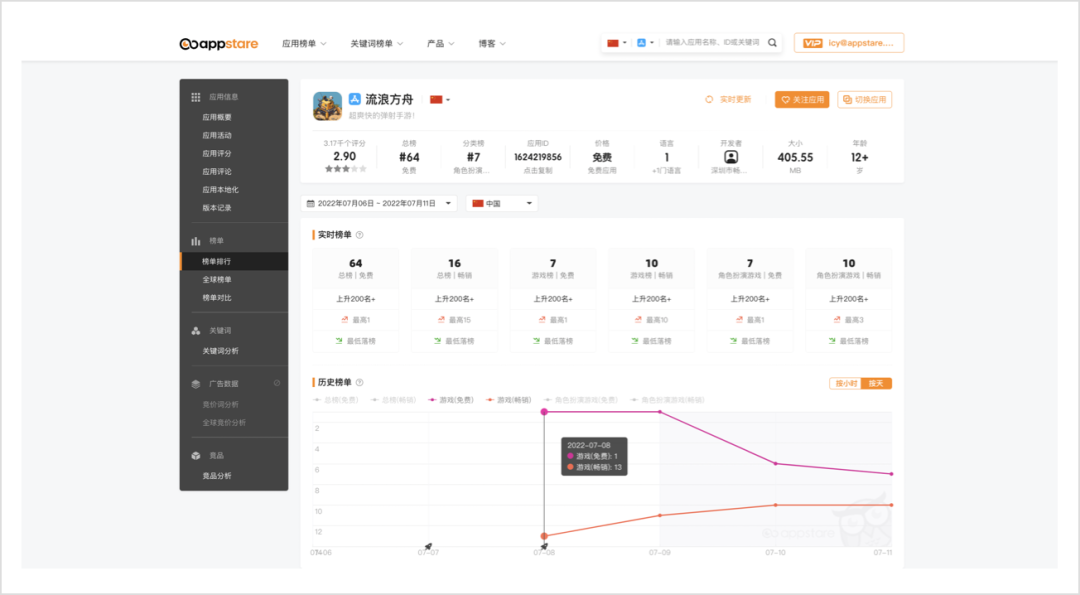Click help icon beside 实时榜单 heading

point(359,235)
